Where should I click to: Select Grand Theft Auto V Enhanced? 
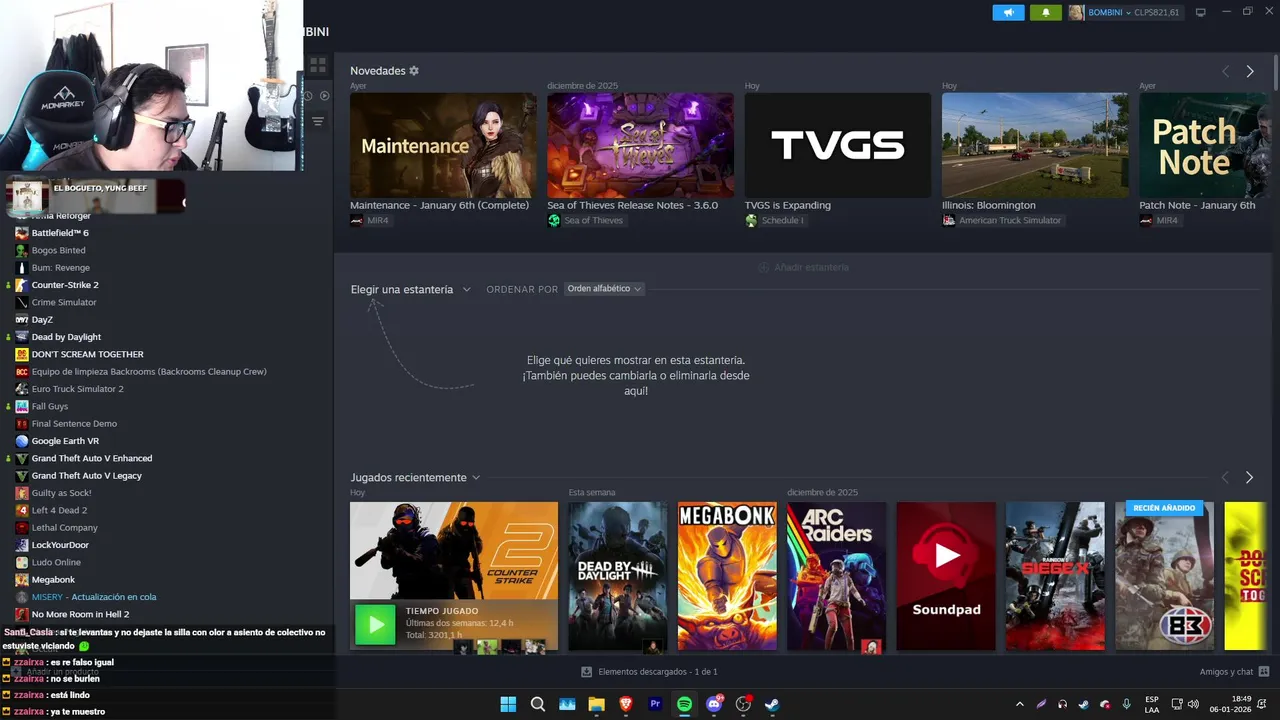[92, 458]
